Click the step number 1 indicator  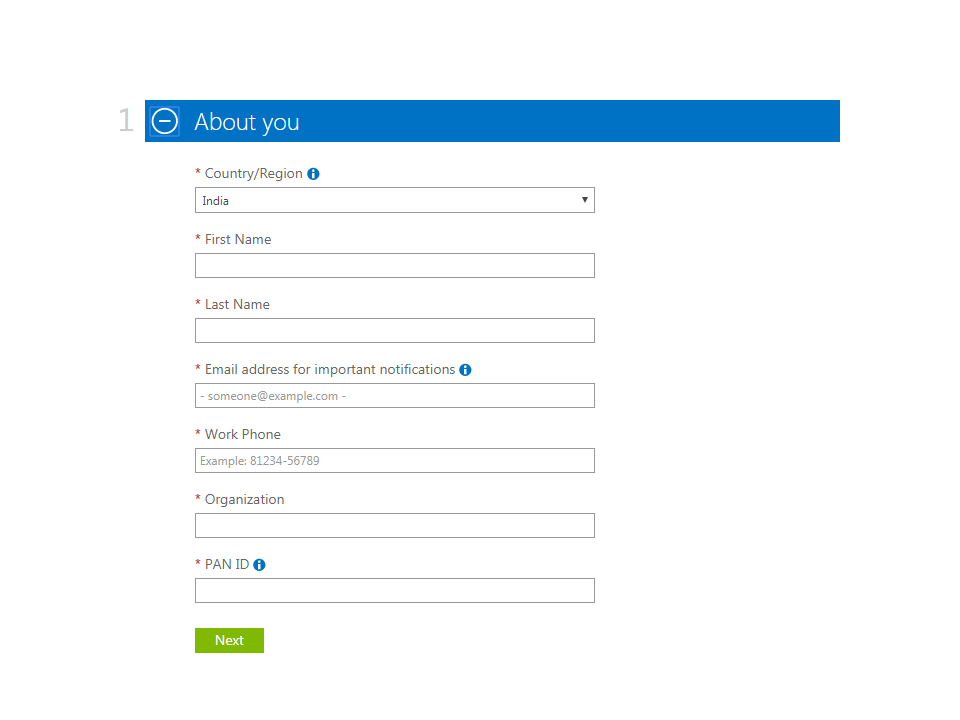coord(125,120)
